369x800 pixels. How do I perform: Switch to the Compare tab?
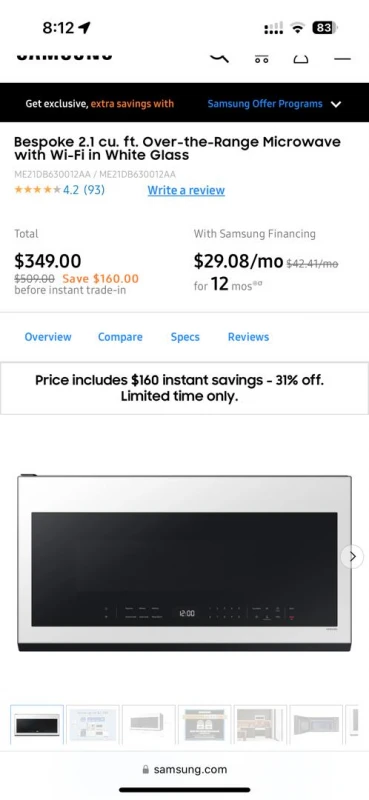coord(120,337)
